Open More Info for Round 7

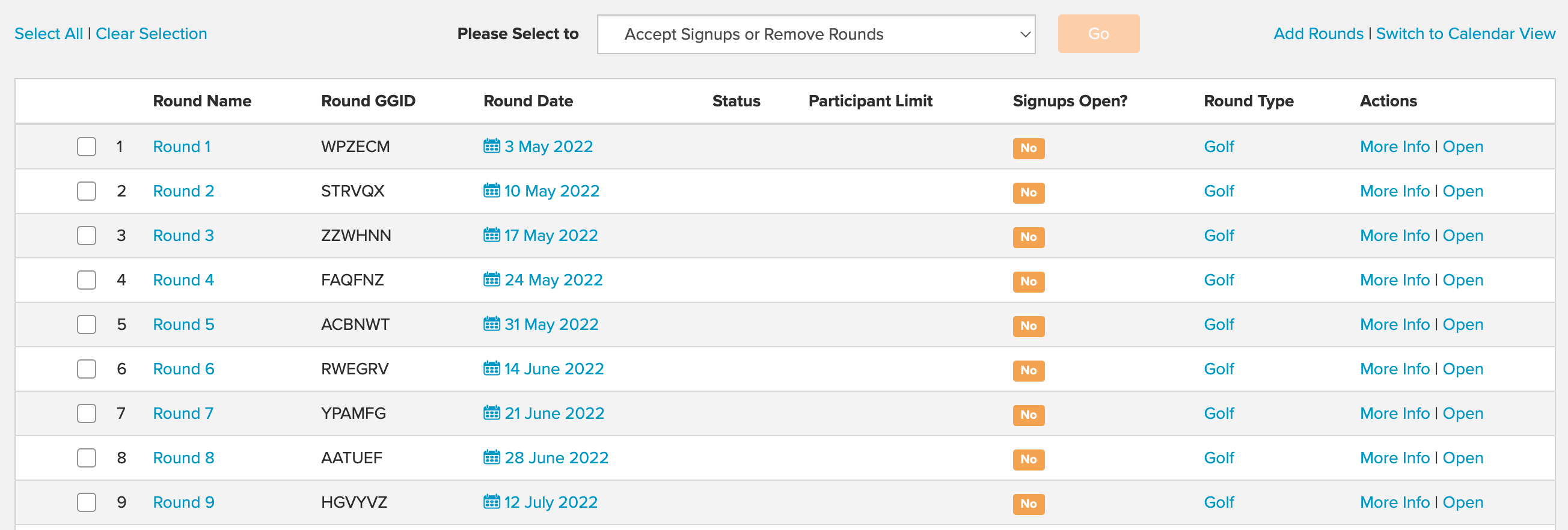(1394, 413)
